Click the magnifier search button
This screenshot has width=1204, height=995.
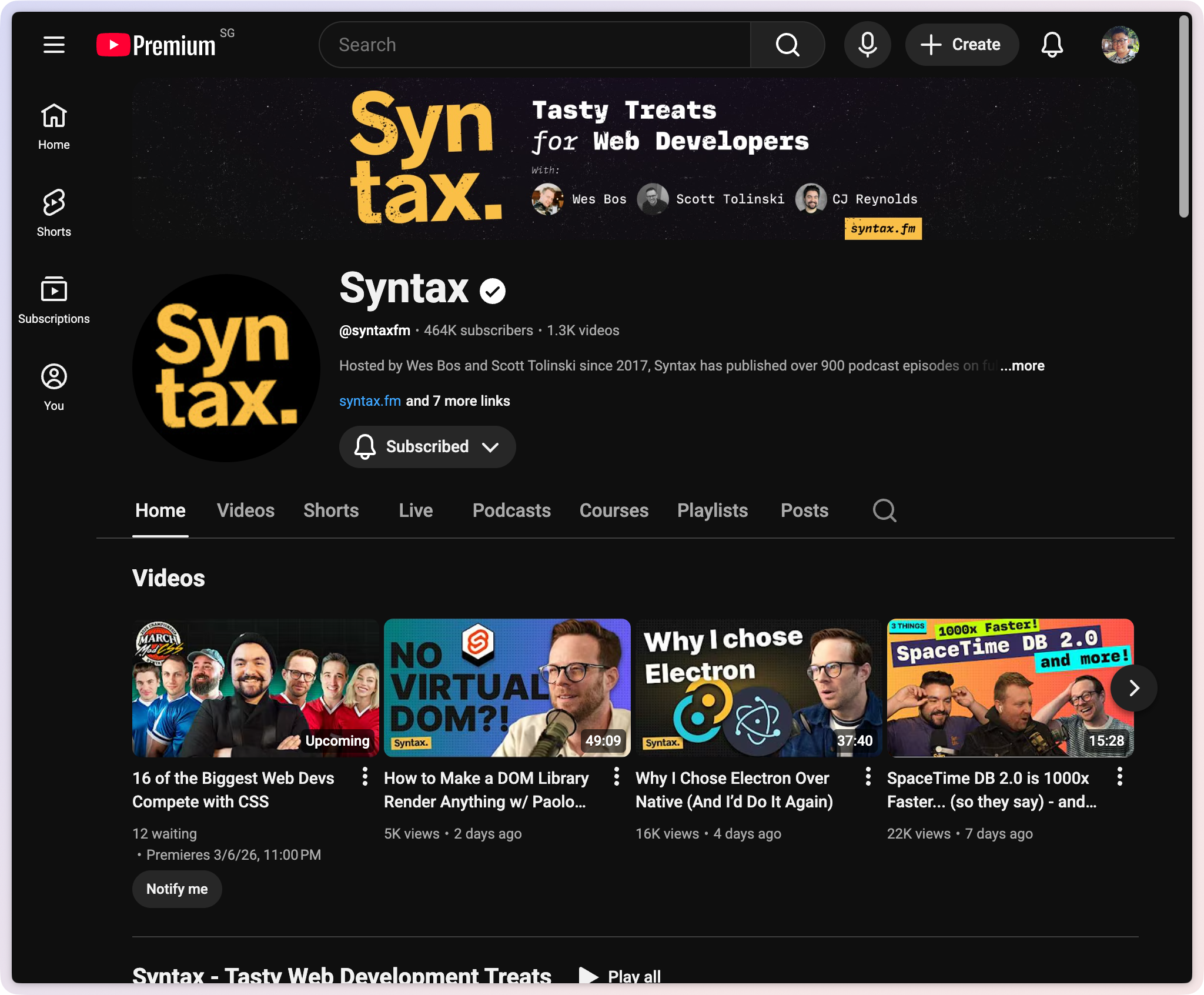[787, 45]
